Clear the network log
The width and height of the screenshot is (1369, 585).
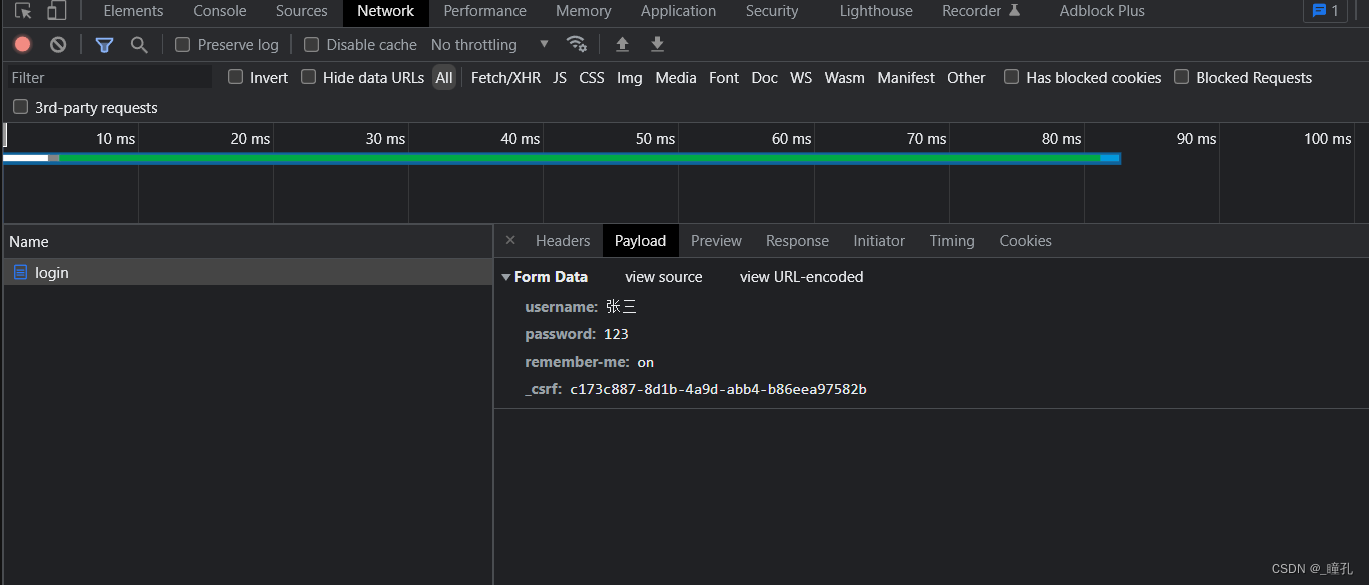[x=58, y=44]
